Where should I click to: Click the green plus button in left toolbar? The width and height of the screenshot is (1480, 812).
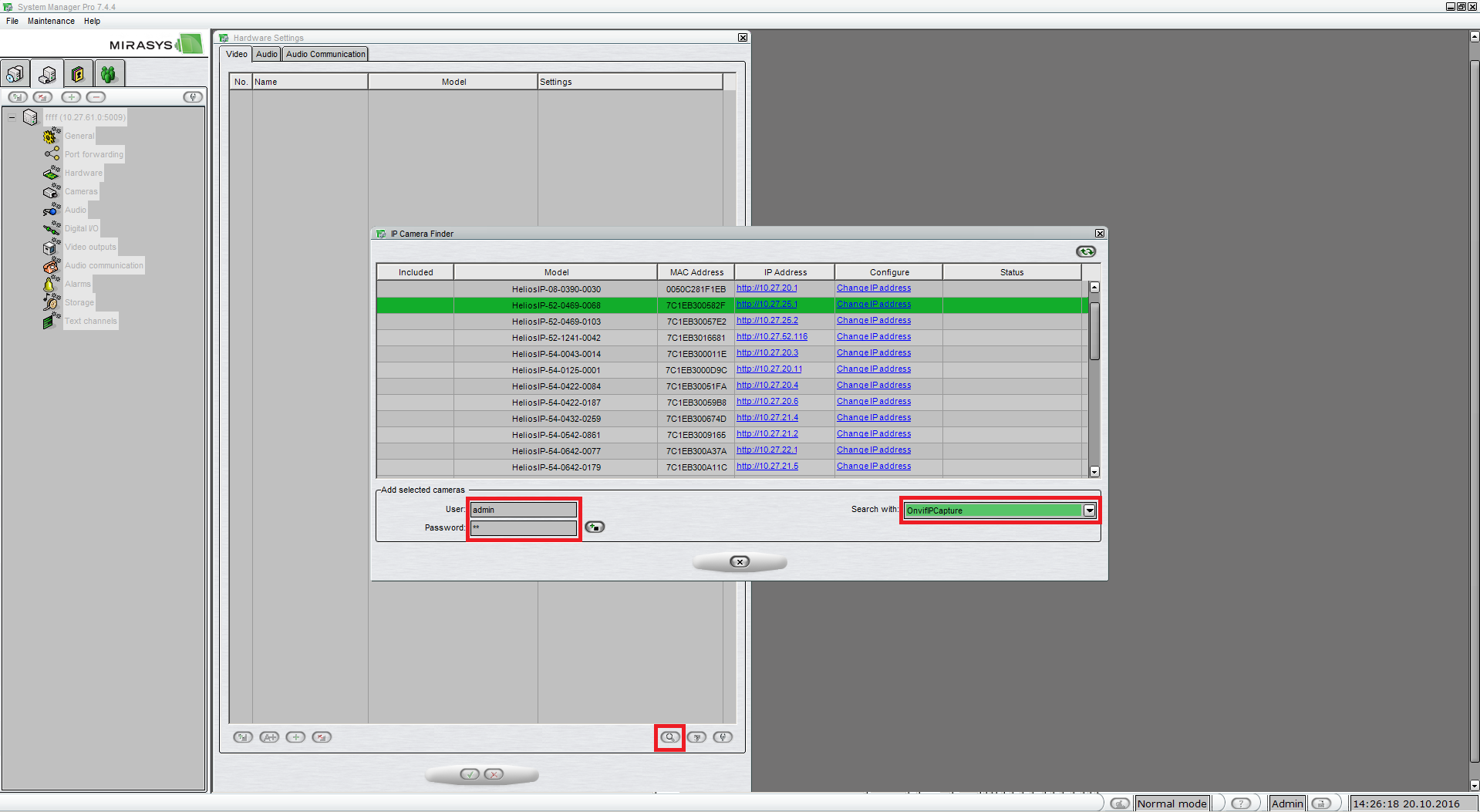pos(71,97)
